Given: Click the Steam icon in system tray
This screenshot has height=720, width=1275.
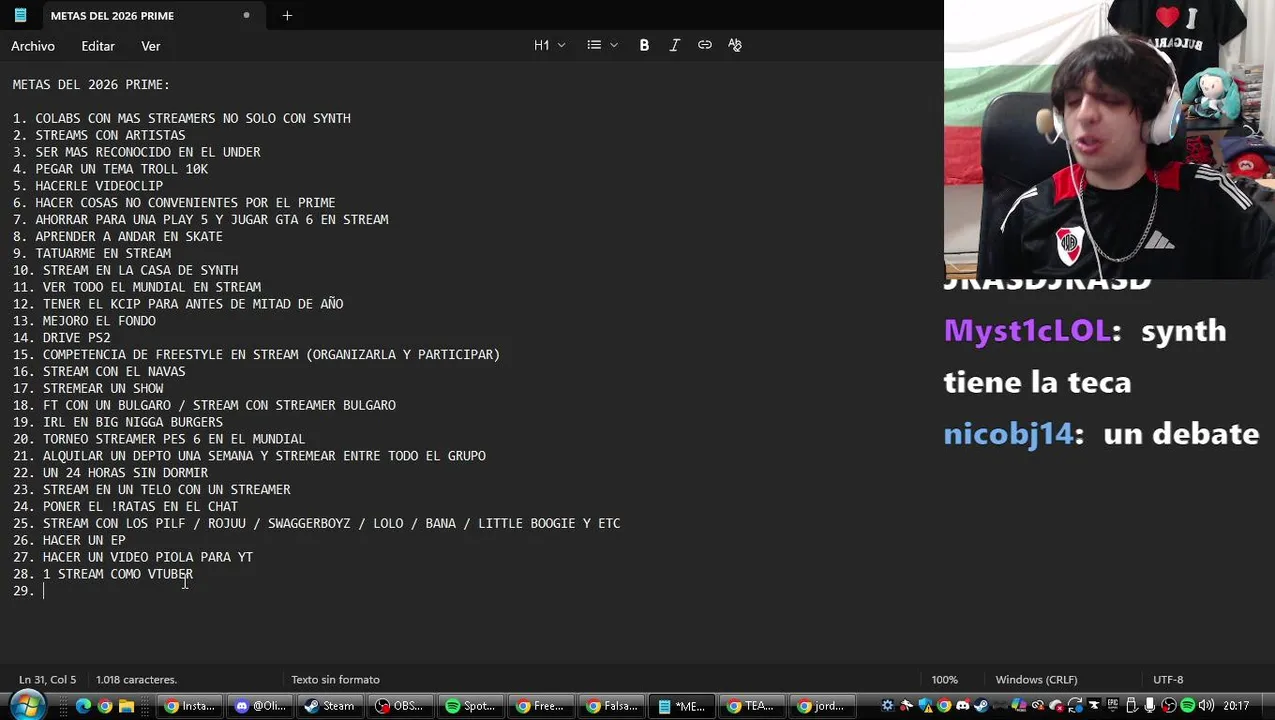Looking at the screenshot, I should coord(981,705).
